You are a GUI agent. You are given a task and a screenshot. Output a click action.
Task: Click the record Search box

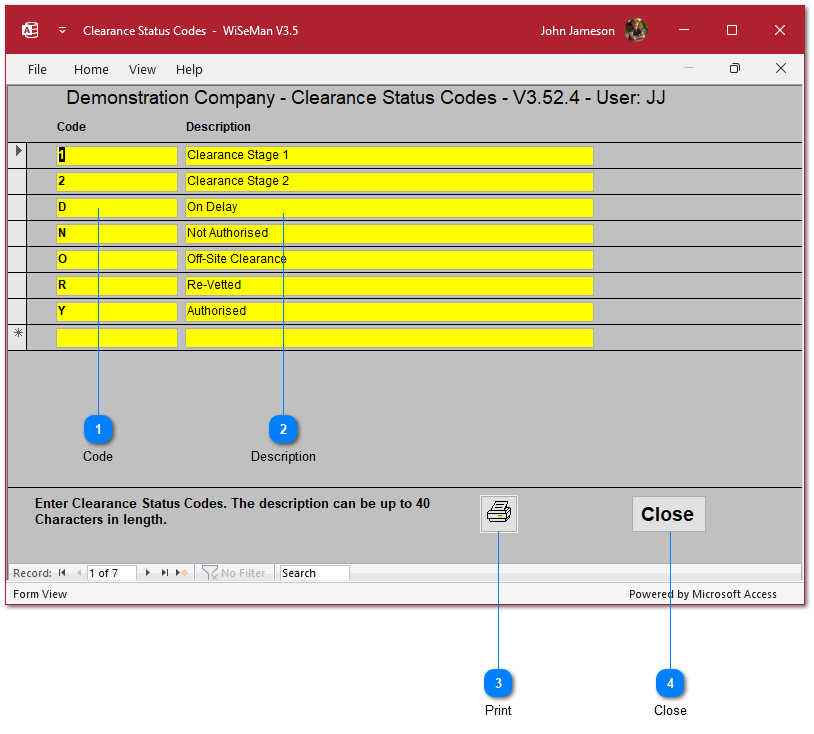tap(314, 573)
